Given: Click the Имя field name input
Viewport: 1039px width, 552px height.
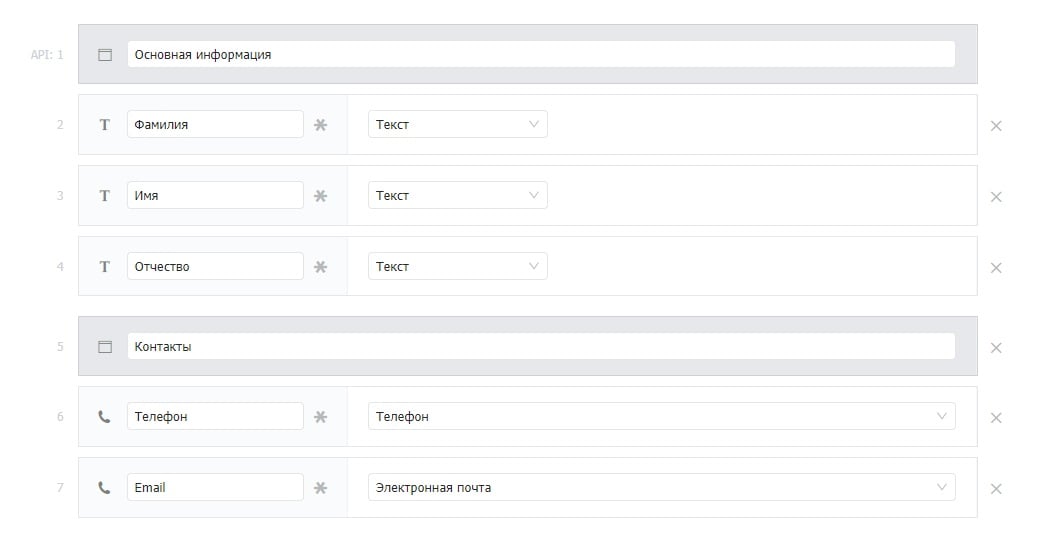Looking at the screenshot, I should [x=215, y=195].
